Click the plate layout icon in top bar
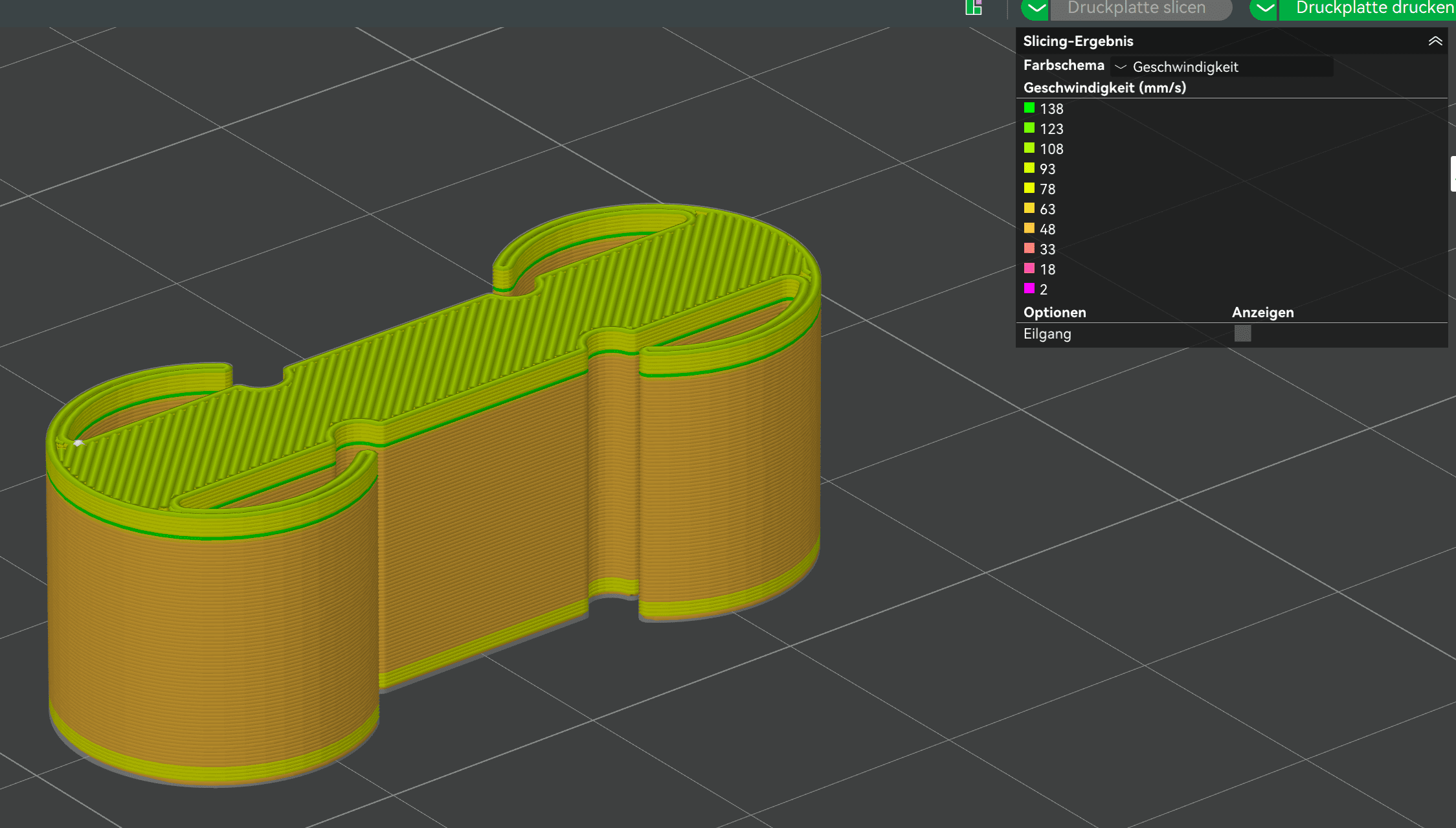 974,7
